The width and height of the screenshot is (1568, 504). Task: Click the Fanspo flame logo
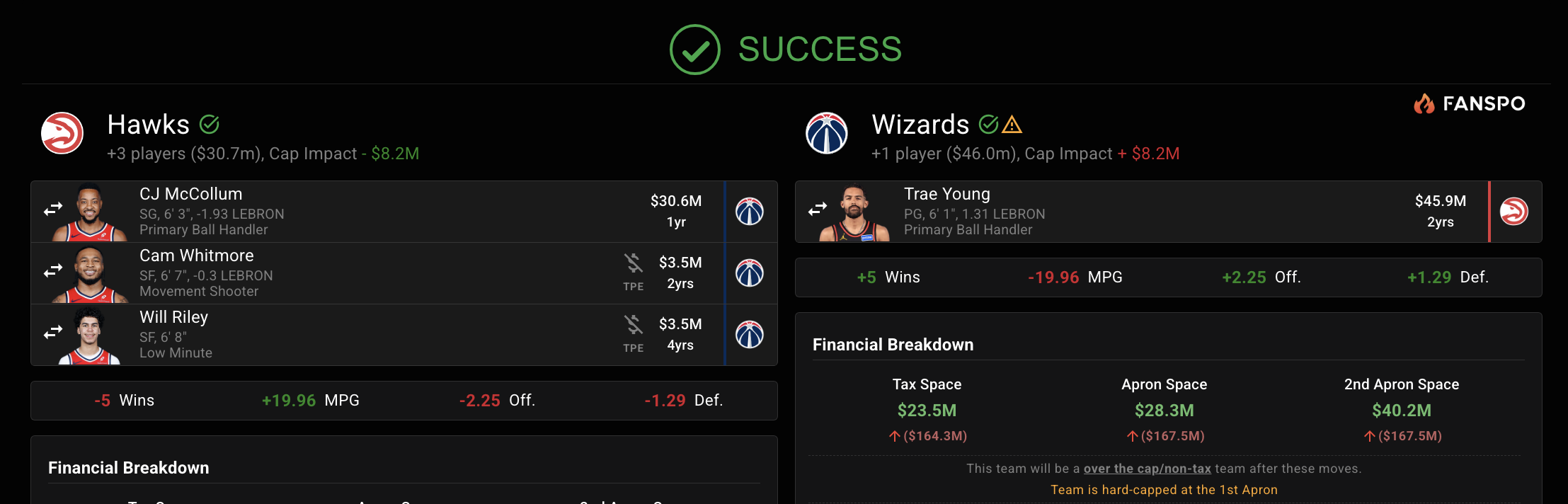pos(1424,104)
